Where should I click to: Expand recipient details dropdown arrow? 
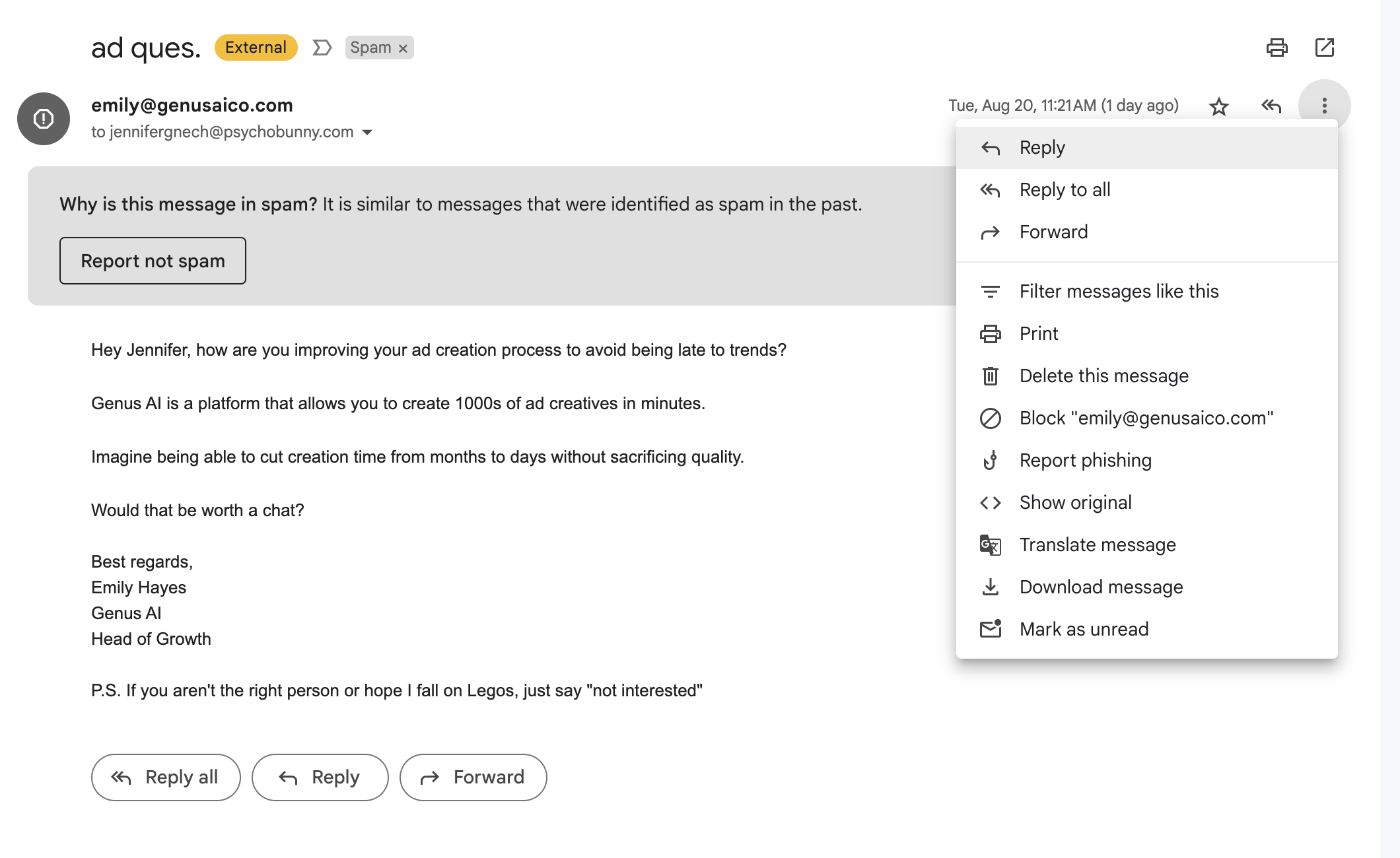click(368, 133)
